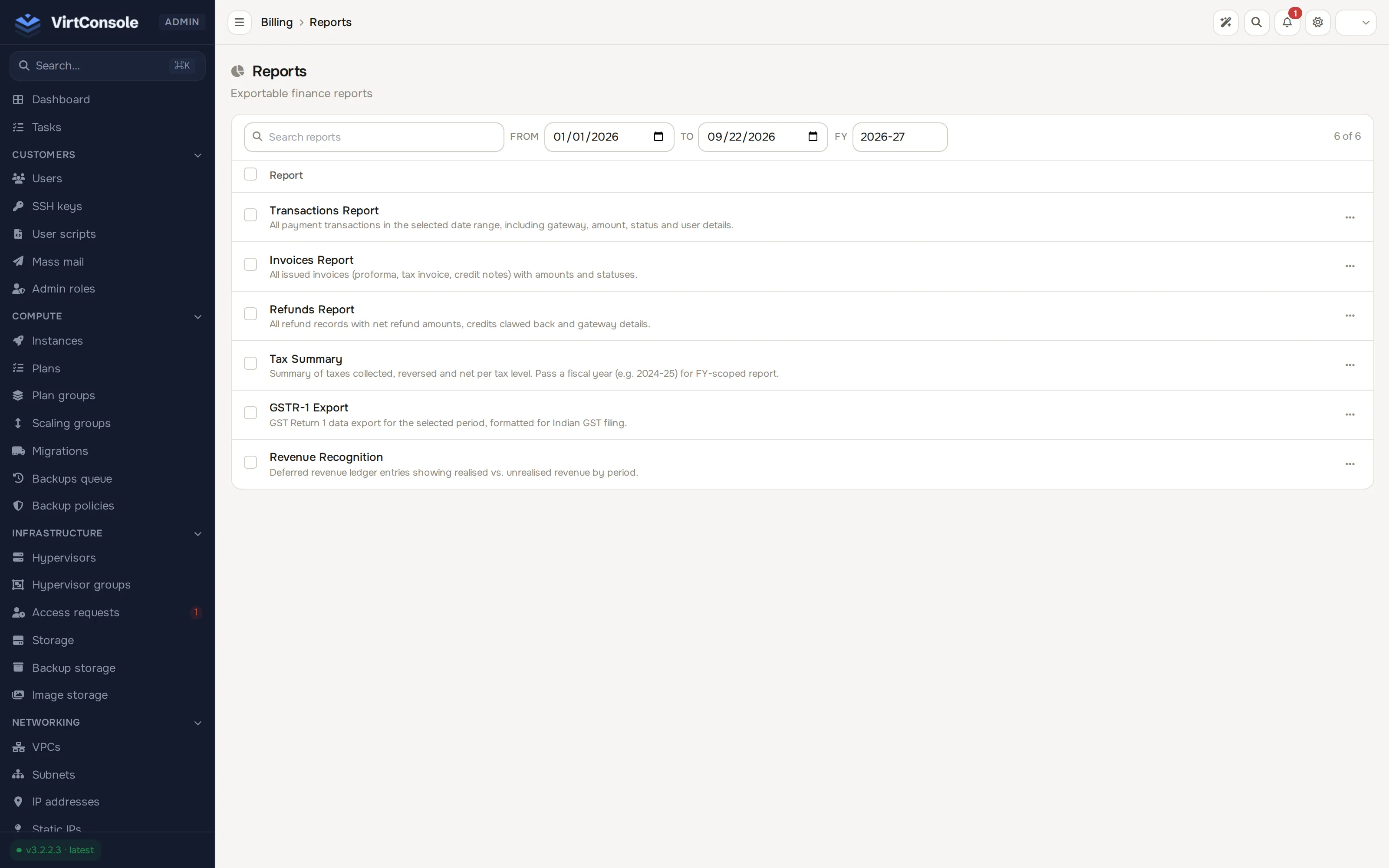The height and width of the screenshot is (868, 1389).
Task: Check the Tax Summary checkbox
Action: tap(250, 363)
